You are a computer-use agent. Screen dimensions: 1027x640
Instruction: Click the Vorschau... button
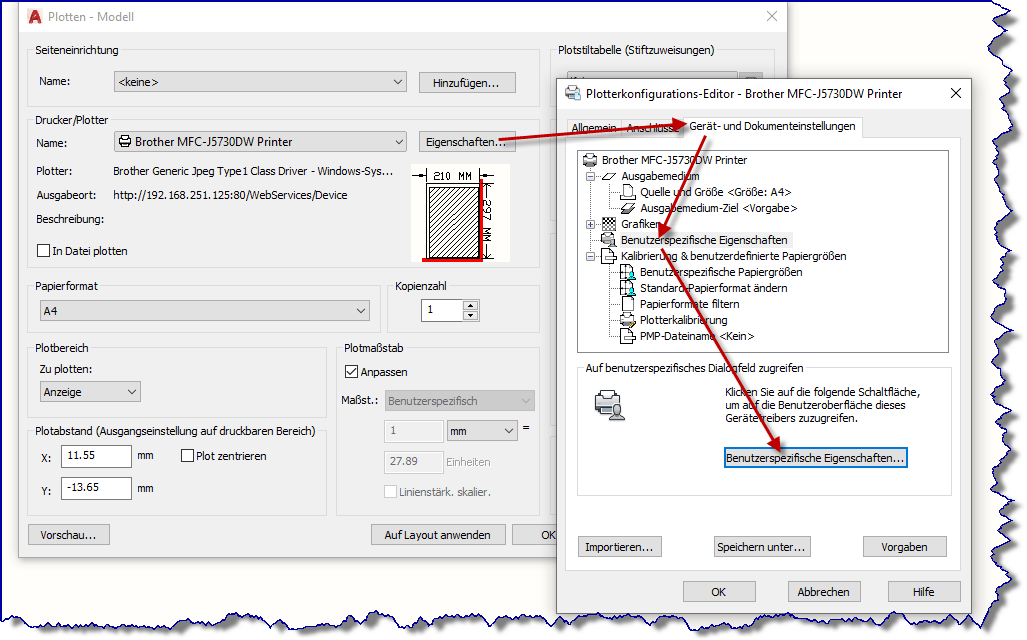coord(68,535)
